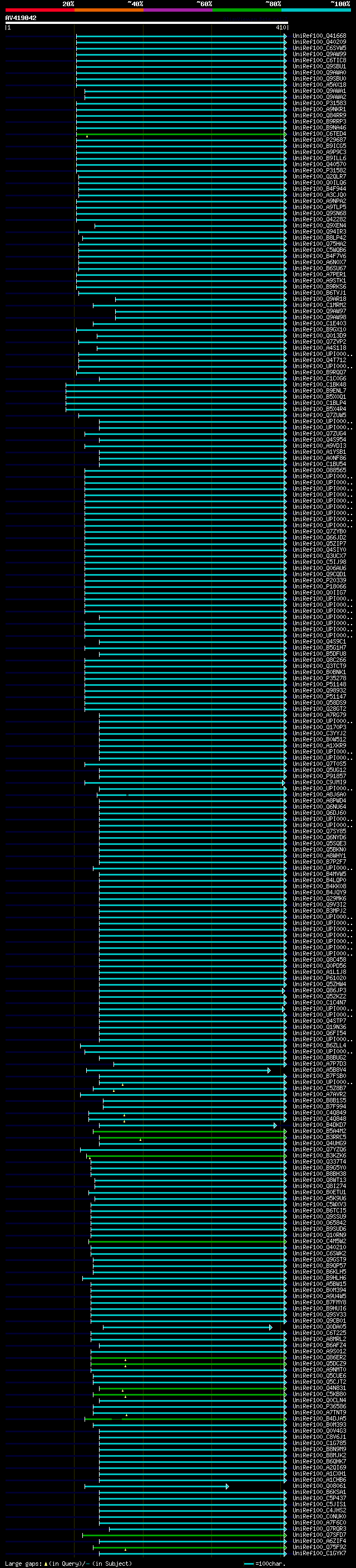The width and height of the screenshot is (356, 1568).
Task: Select the UniRef100_B3KZK6 label
Action: [319, 1156]
